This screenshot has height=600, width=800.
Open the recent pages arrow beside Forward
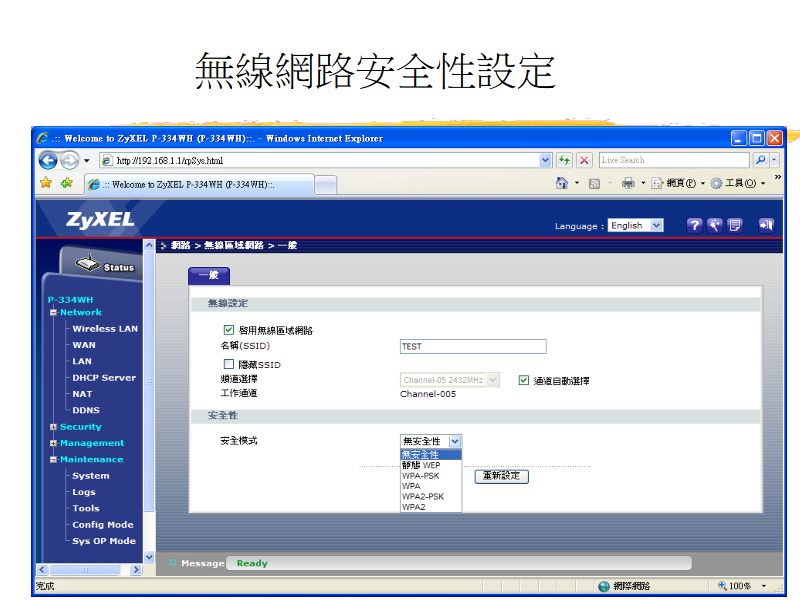(87, 161)
